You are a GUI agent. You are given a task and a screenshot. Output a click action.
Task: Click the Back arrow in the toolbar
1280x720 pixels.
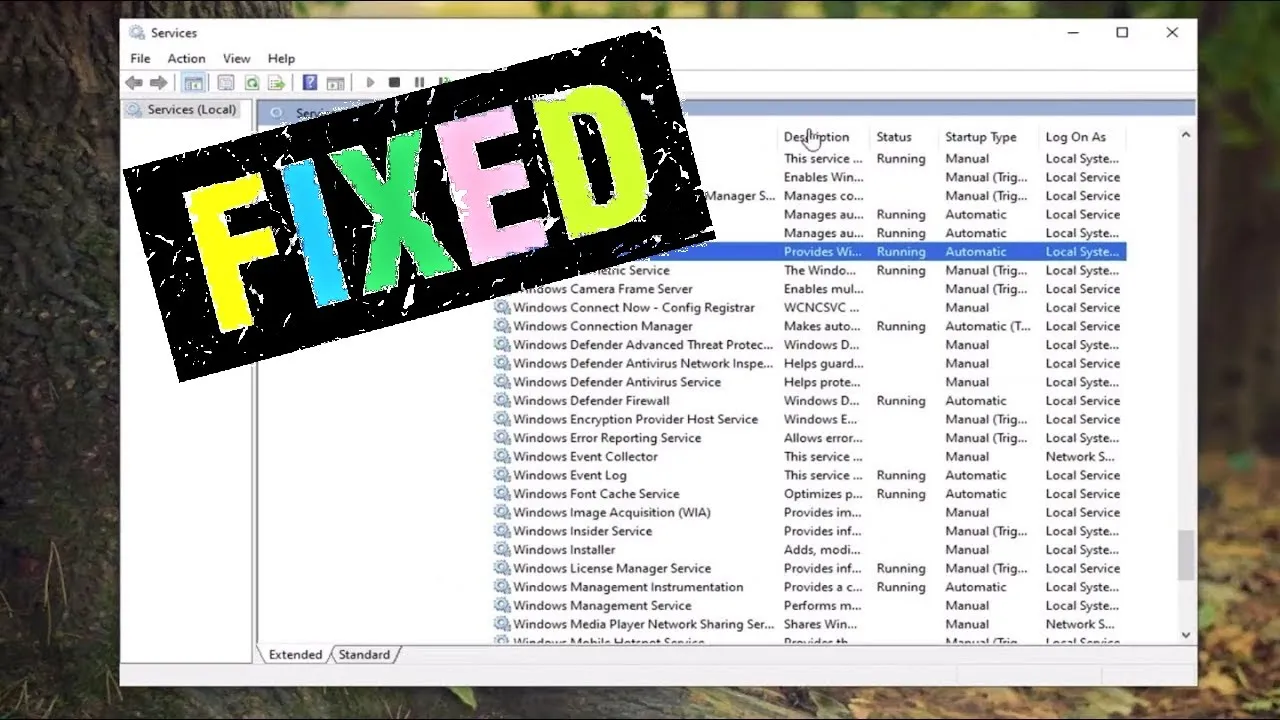pos(134,83)
